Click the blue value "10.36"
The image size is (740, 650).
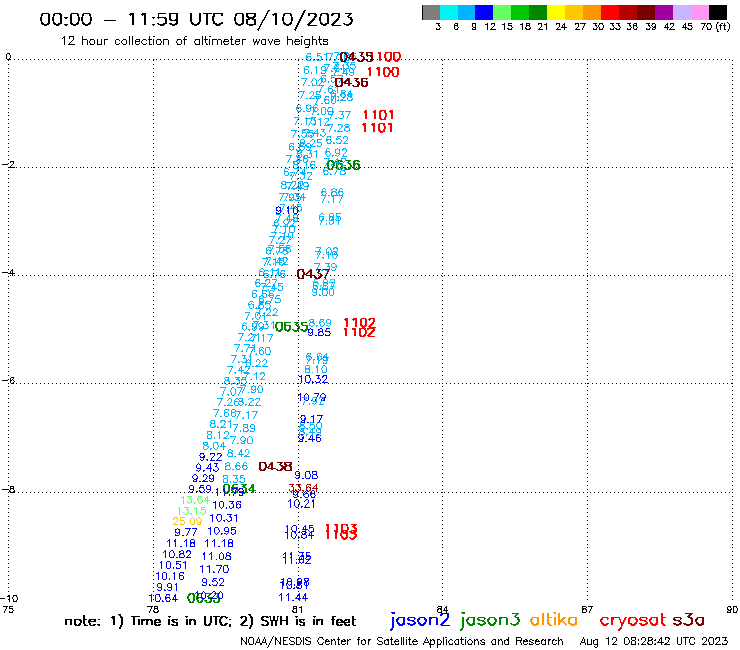pos(227,505)
